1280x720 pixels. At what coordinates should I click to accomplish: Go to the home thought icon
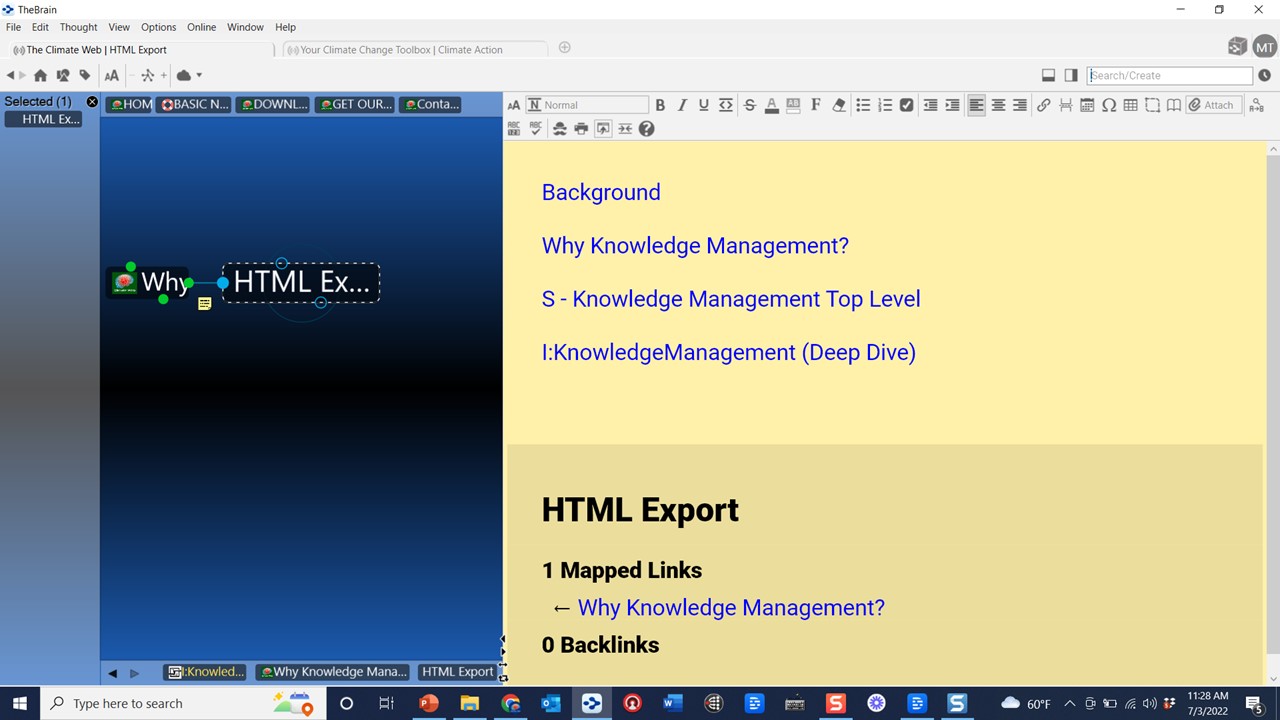click(x=40, y=75)
